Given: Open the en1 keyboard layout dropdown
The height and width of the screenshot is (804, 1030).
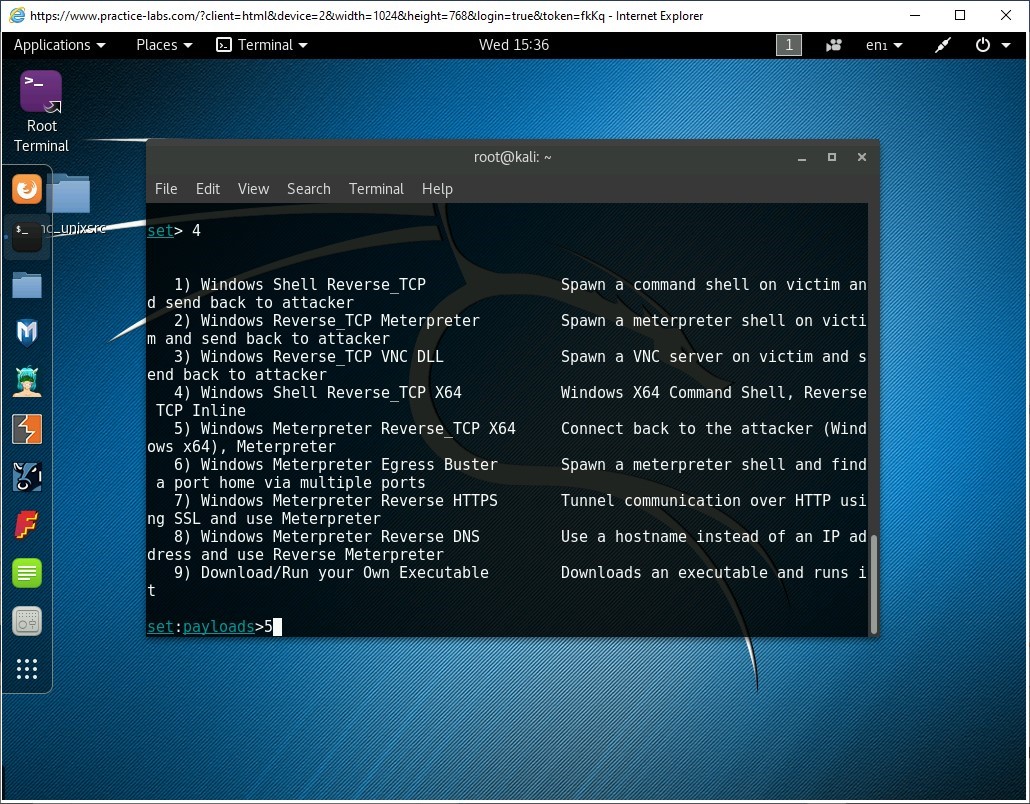Looking at the screenshot, I should click(884, 45).
